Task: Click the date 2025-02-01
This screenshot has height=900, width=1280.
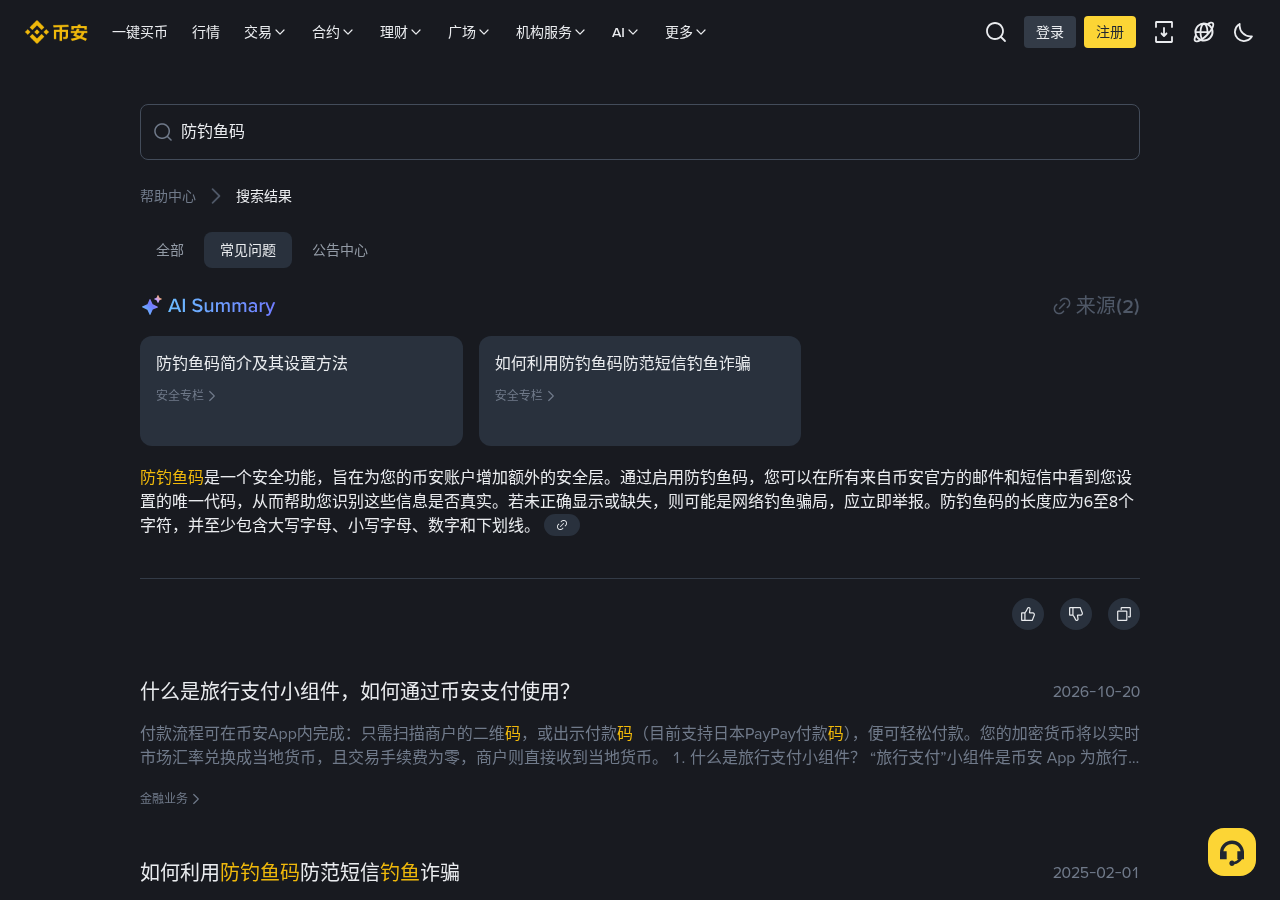Action: pos(1096,872)
